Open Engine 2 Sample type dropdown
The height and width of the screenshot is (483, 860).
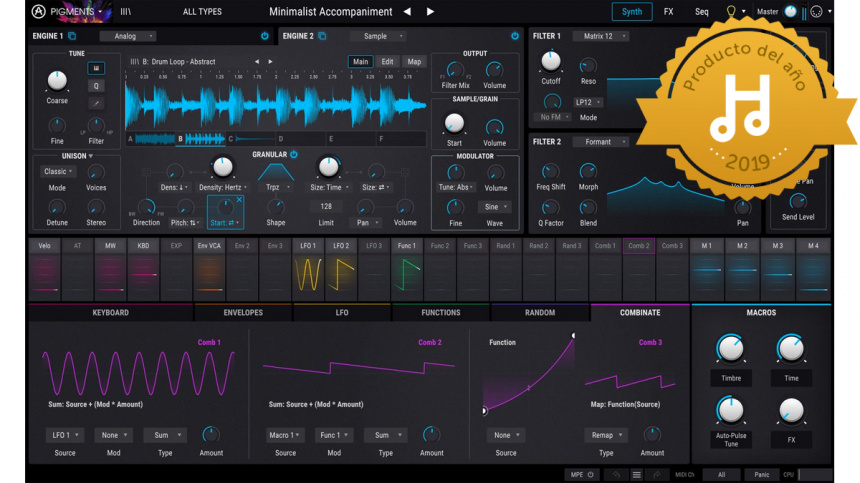378,36
